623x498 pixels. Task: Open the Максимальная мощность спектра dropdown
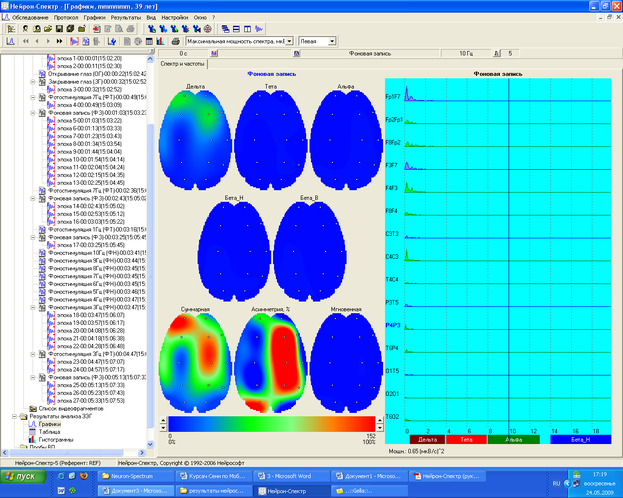click(x=289, y=41)
